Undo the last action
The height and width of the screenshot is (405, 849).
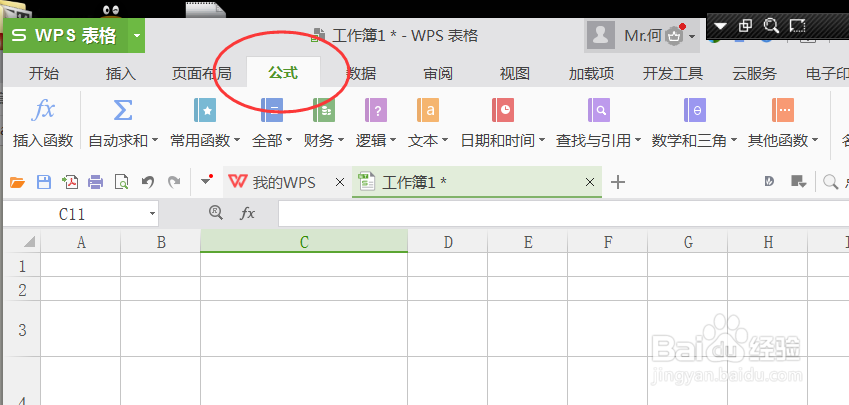point(147,182)
